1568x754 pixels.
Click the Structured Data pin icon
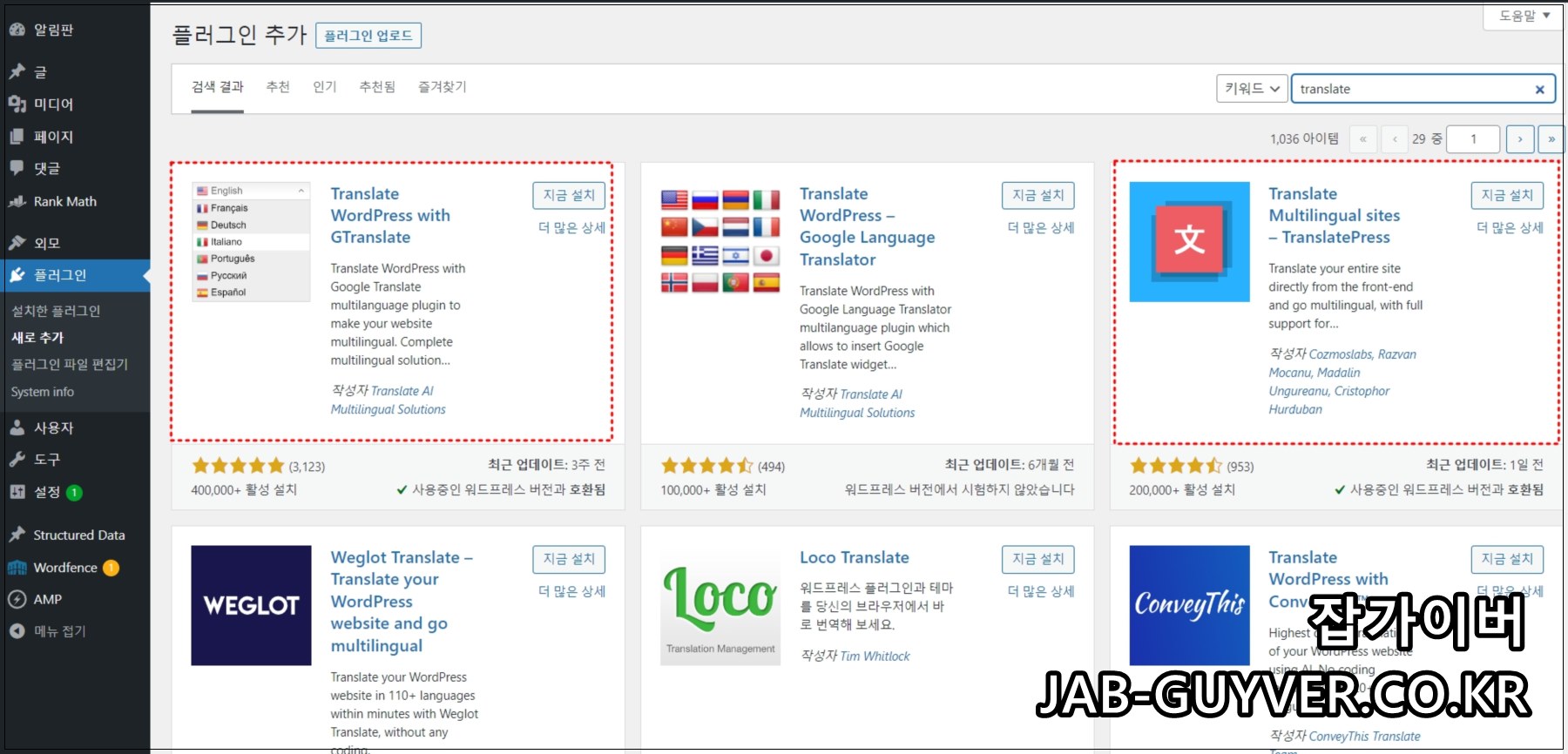tap(17, 535)
